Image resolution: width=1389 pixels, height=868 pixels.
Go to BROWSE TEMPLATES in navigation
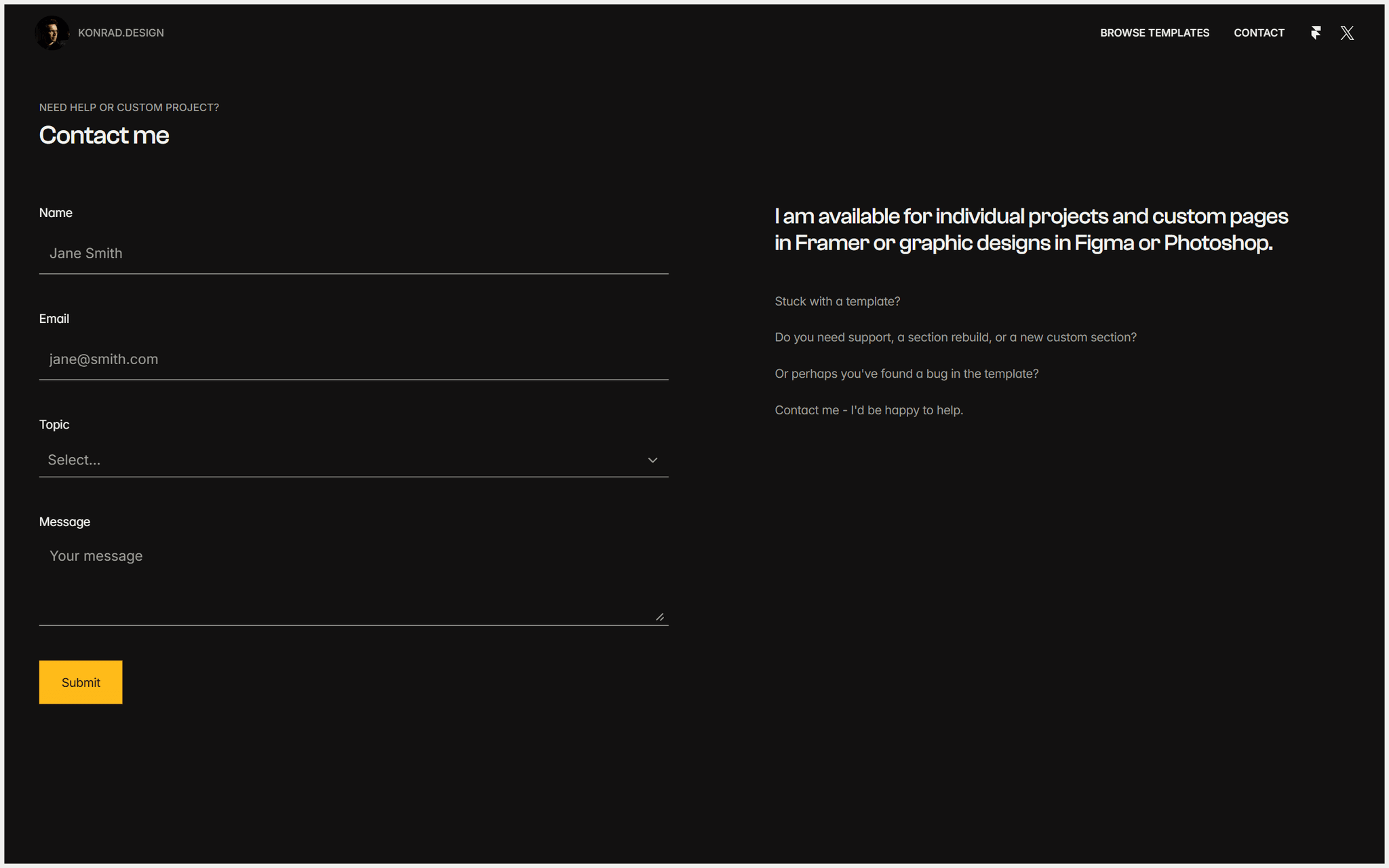[x=1154, y=33]
